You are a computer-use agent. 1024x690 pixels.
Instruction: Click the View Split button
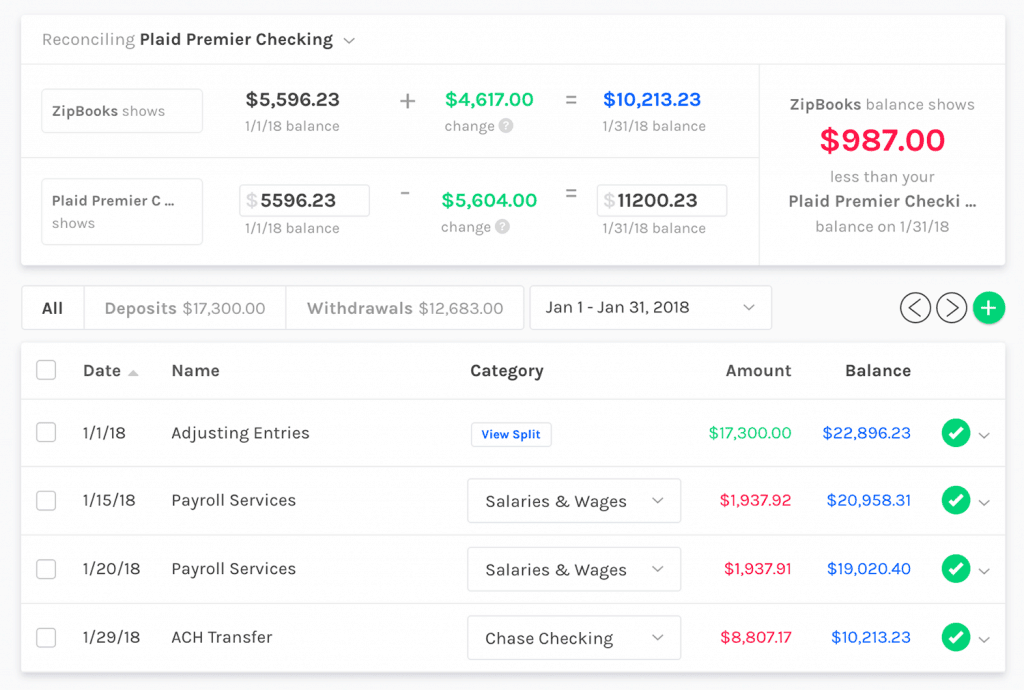coord(511,434)
